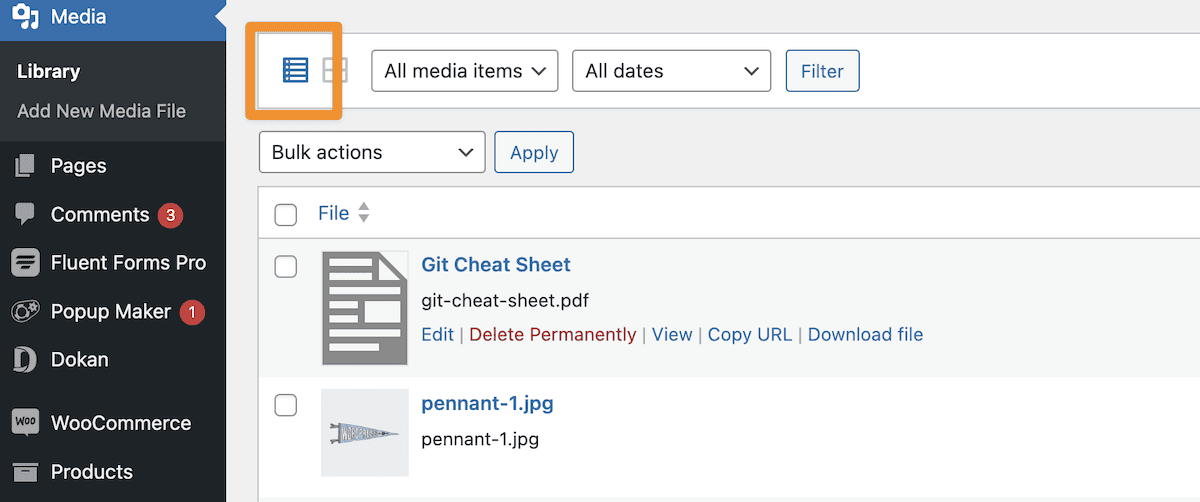Go to Library submenu
Viewport: 1200px width, 502px height.
click(48, 72)
